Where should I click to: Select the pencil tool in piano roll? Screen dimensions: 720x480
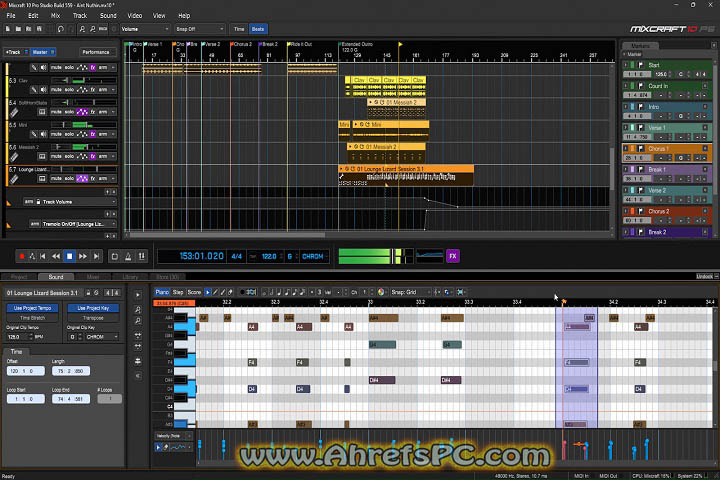[x=215, y=292]
